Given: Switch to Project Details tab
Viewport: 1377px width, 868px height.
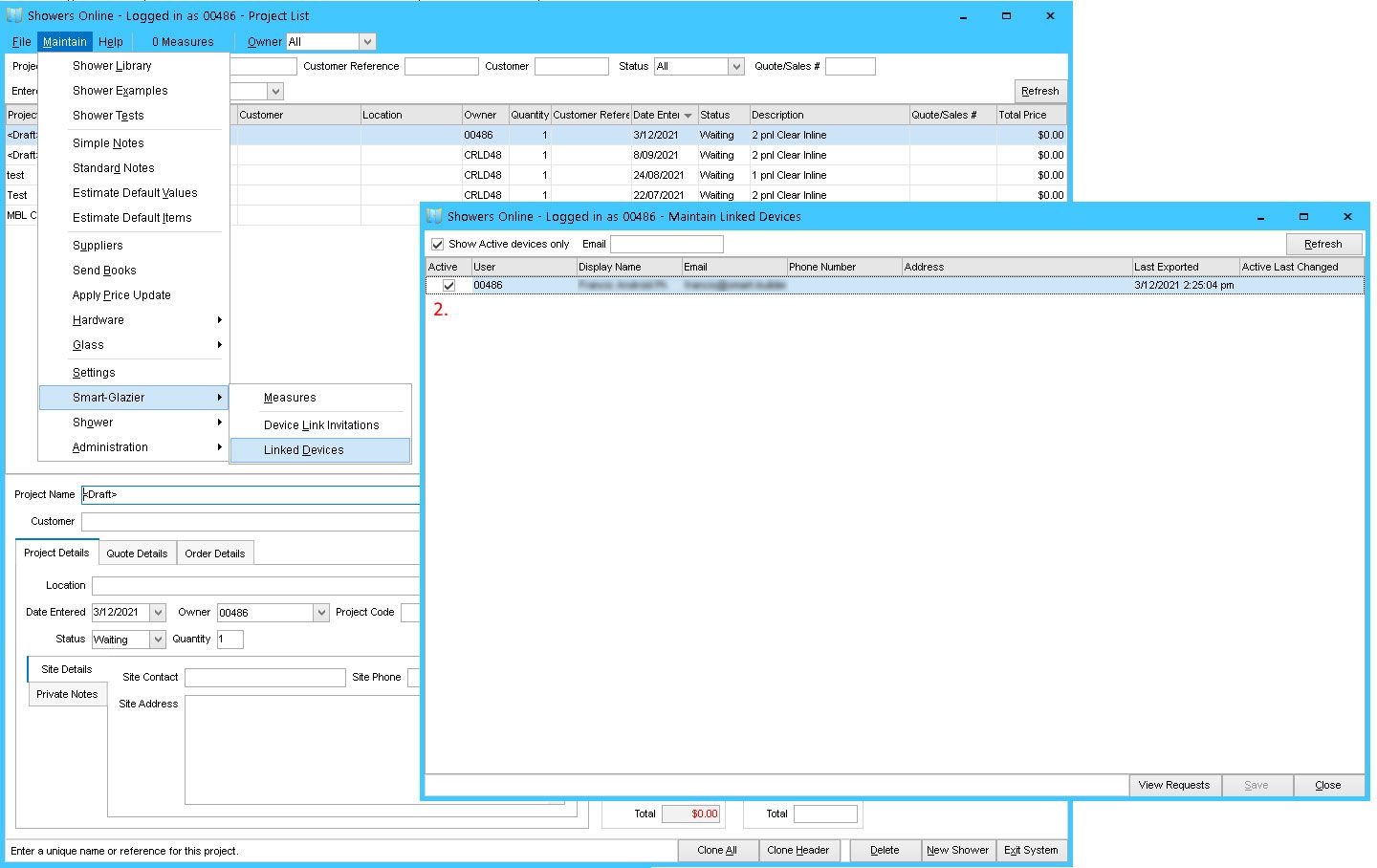Looking at the screenshot, I should [56, 553].
